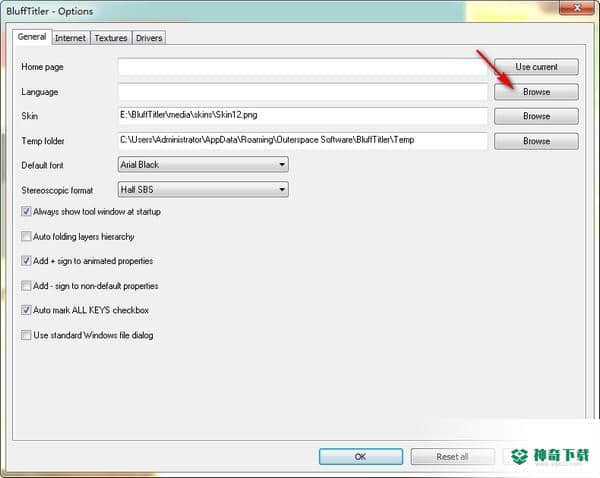
Task: Browse for a Skin file
Action: 536,116
